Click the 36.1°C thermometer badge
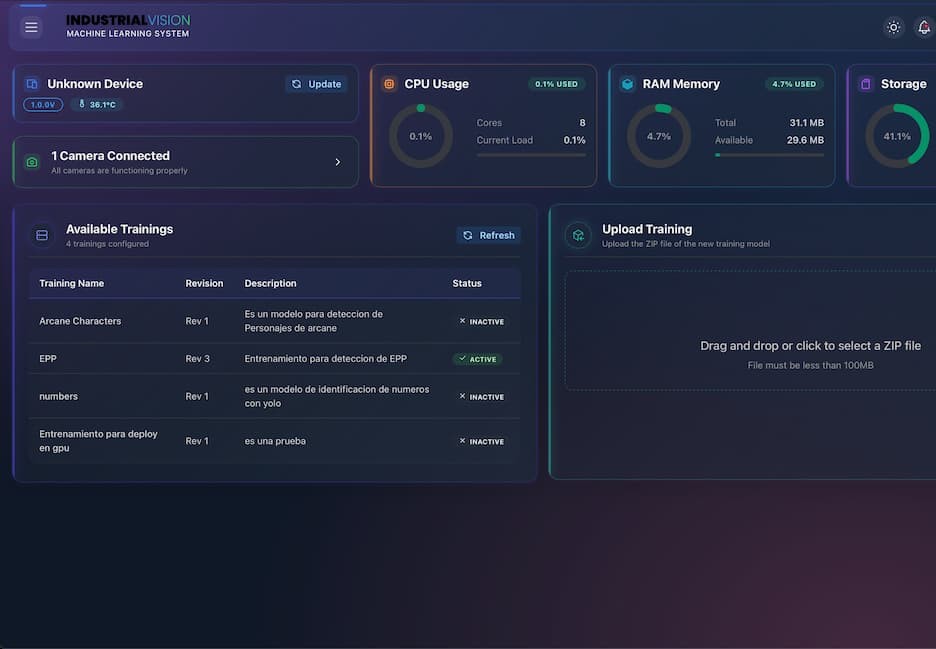936x649 pixels. (98, 102)
